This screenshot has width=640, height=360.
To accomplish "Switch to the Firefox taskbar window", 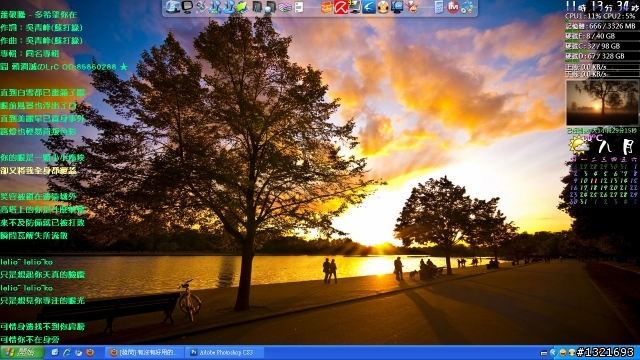I will coord(144,353).
